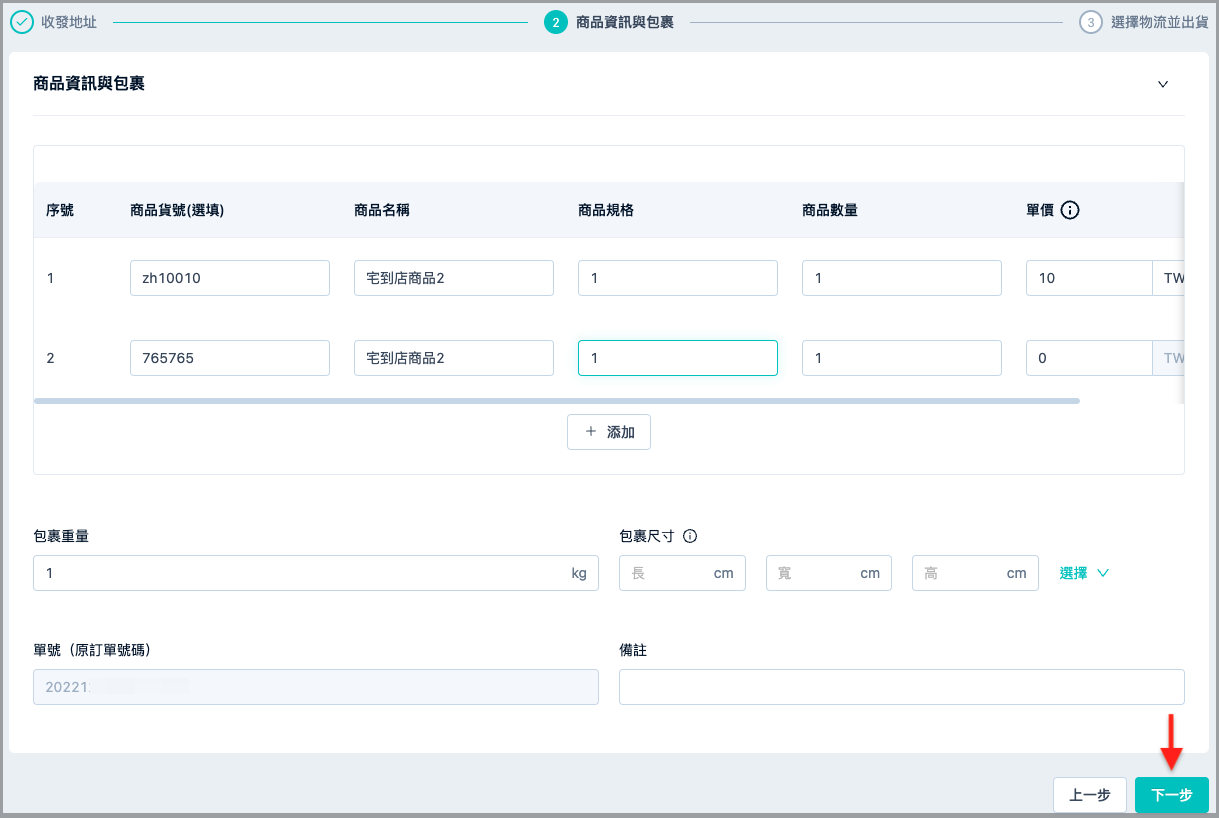Click the row 2 商品數量 field
The width and height of the screenshot is (1219, 818).
click(902, 358)
